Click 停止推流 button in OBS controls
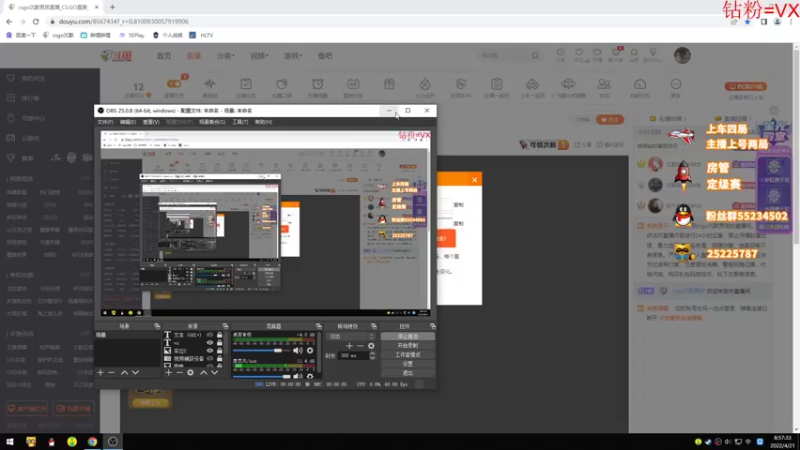 click(408, 336)
